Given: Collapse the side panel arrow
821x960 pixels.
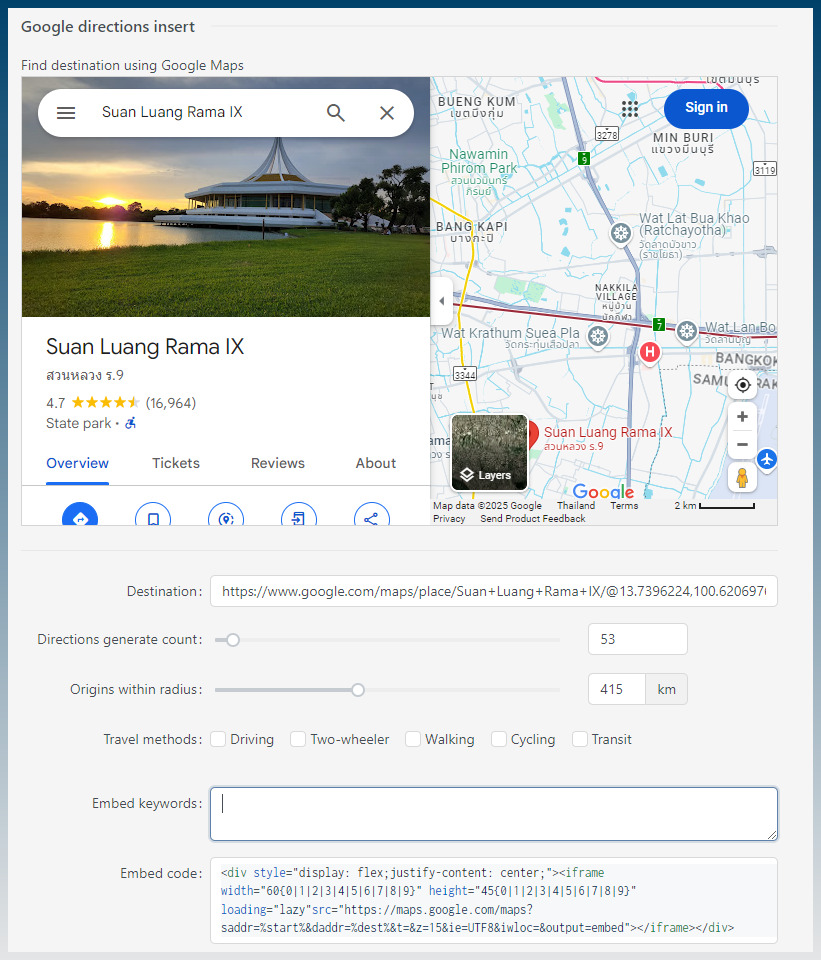Looking at the screenshot, I should coord(442,301).
